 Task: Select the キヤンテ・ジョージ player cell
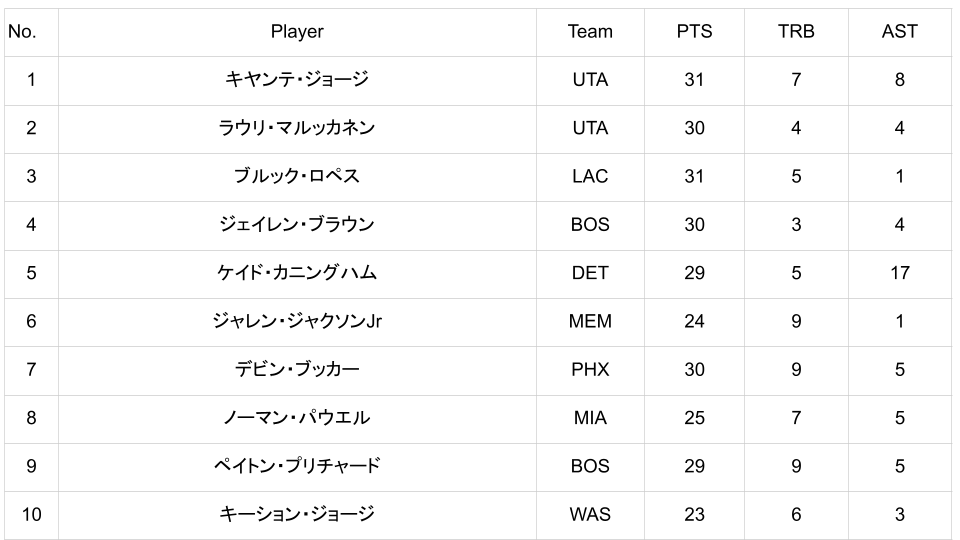click(297, 80)
